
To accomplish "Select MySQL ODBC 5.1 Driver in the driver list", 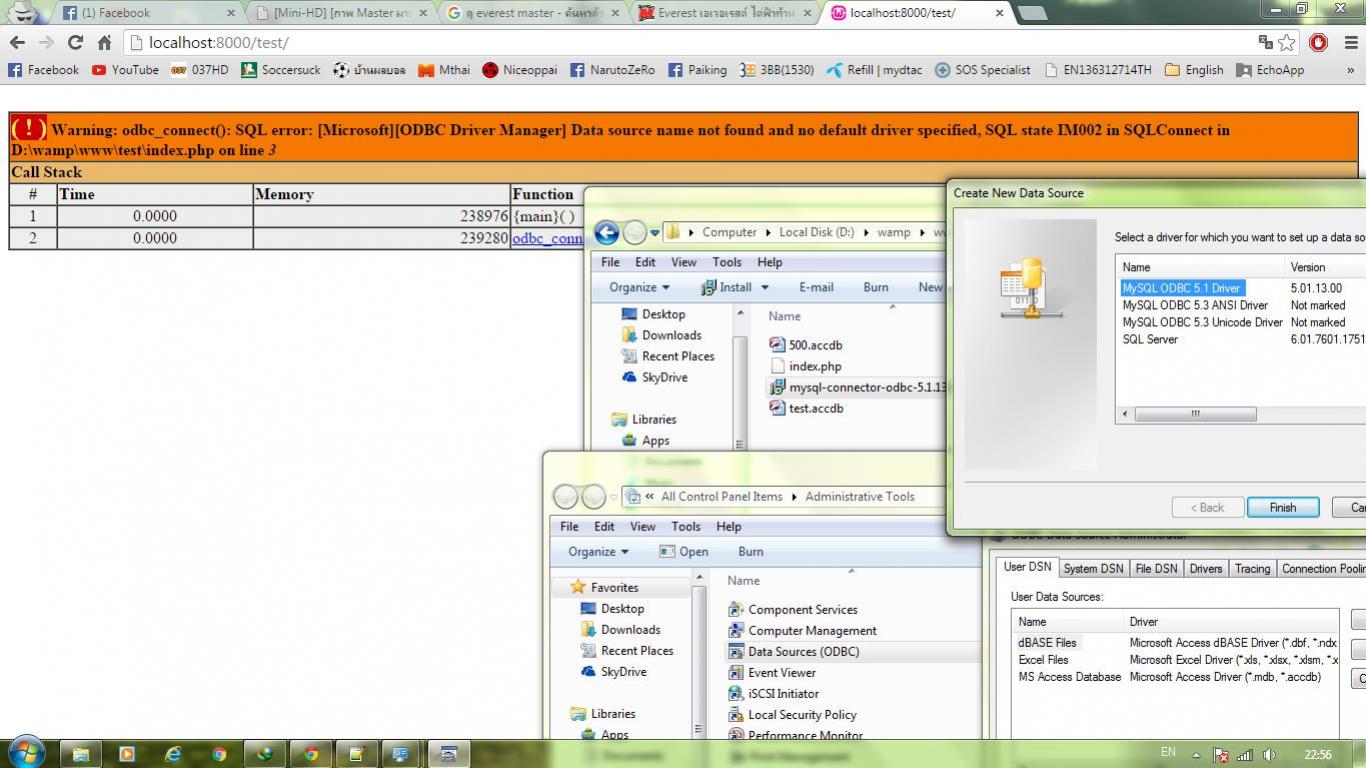I will click(x=1182, y=288).
